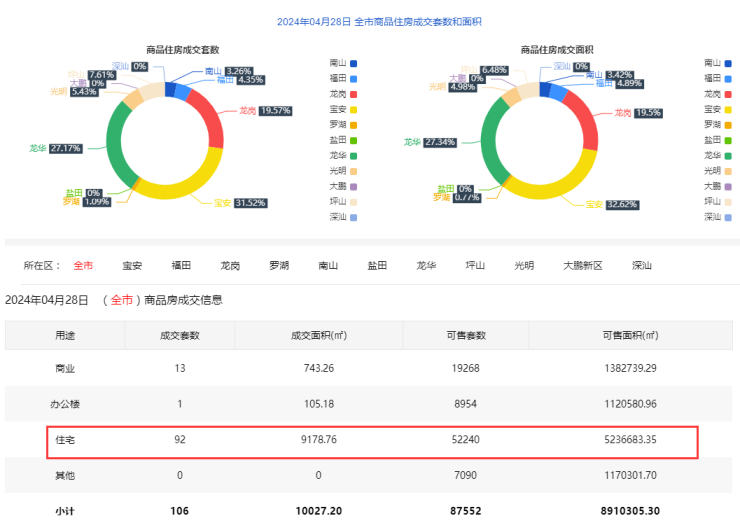
Task: Switch to the 大鹏新区 district tab
Action: click(x=583, y=266)
